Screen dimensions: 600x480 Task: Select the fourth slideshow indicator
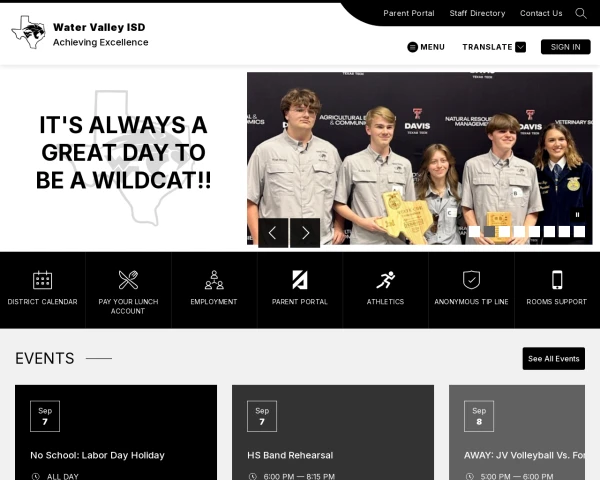click(519, 232)
